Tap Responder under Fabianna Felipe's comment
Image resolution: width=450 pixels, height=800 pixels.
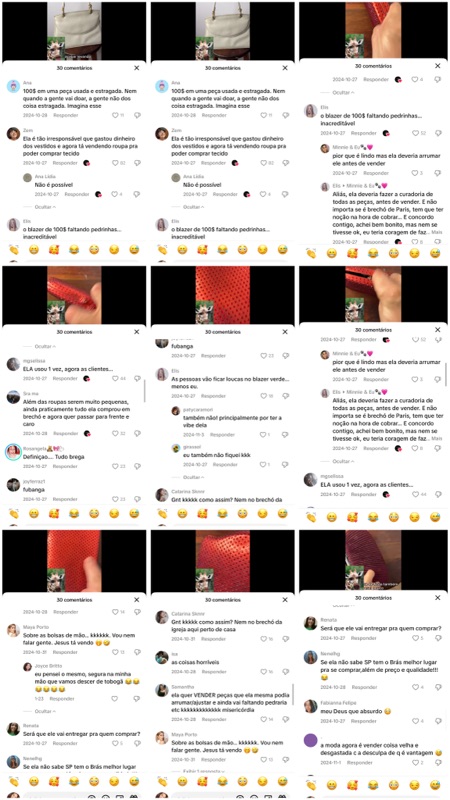click(x=364, y=721)
